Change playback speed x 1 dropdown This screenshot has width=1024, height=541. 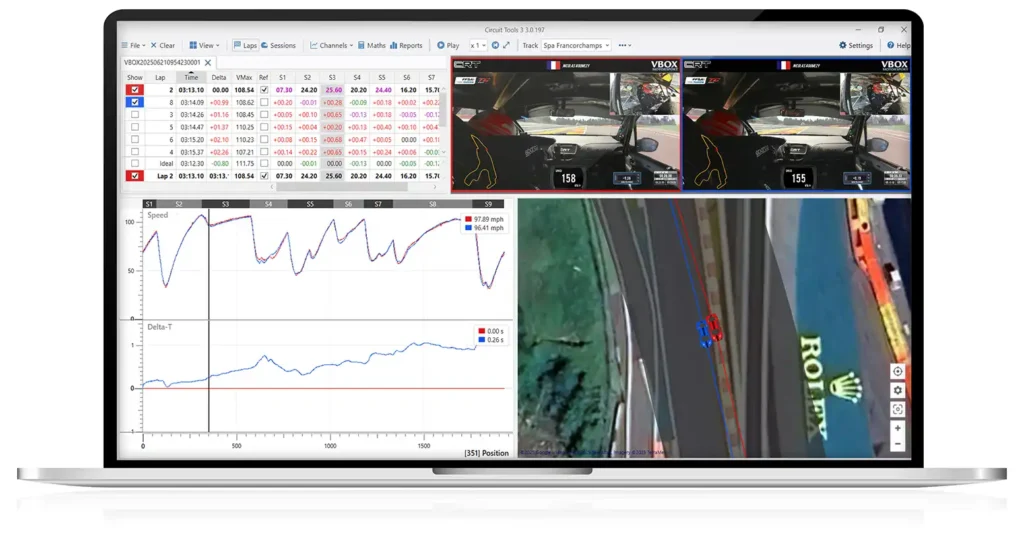[478, 46]
